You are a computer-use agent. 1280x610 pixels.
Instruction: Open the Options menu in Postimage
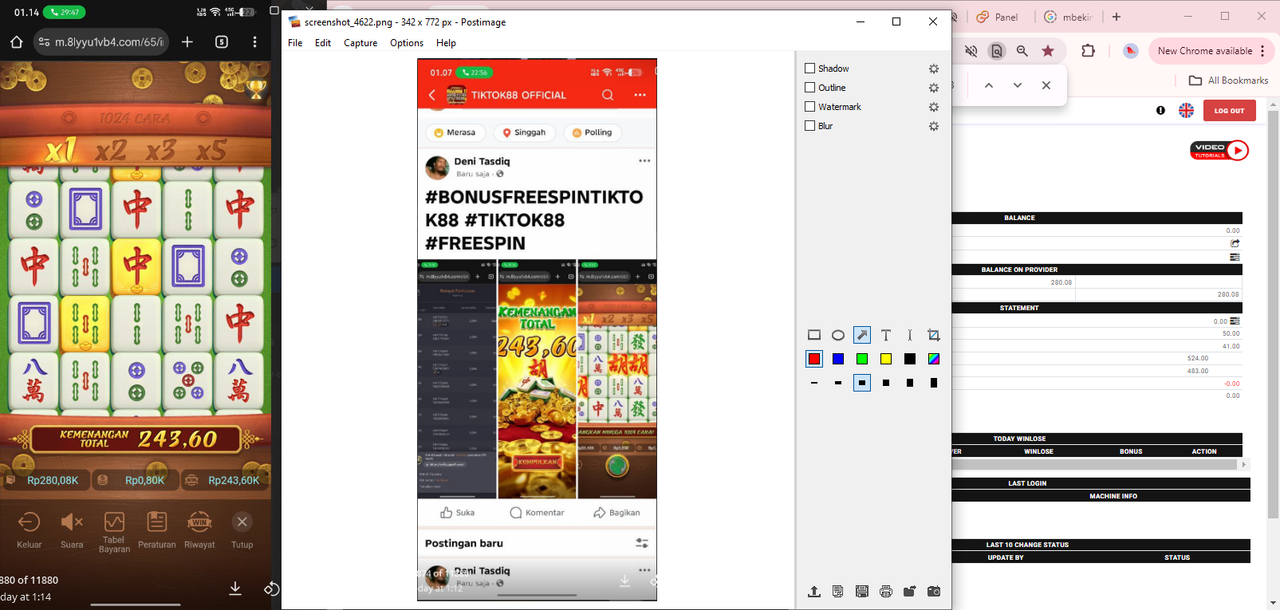[x=407, y=43]
